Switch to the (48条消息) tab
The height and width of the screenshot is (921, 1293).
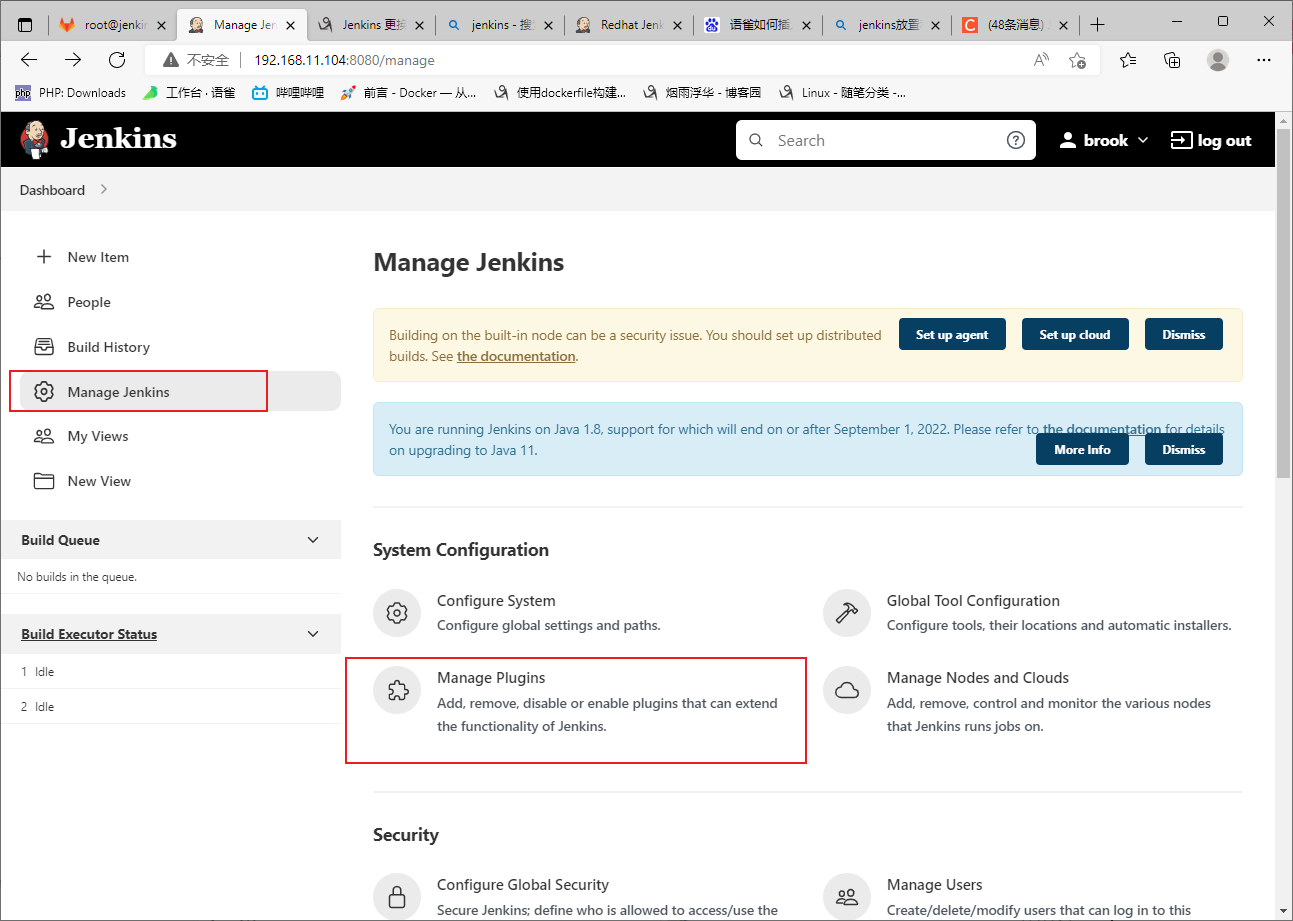[1015, 24]
